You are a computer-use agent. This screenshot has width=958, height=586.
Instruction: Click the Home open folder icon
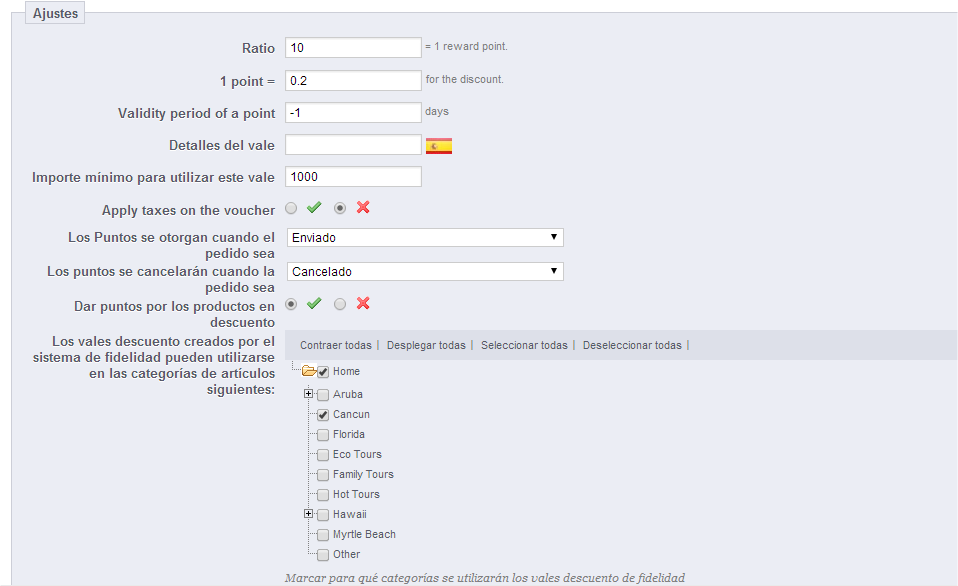click(308, 371)
